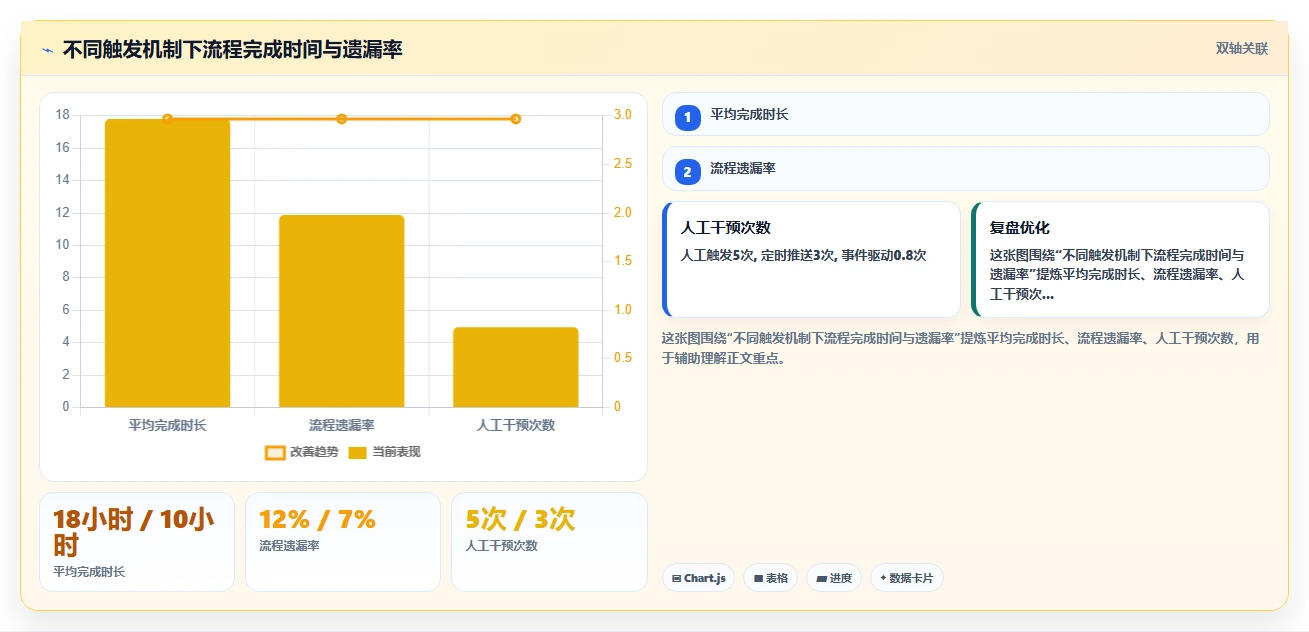Click the trend line point above 流程遗漏率
Image resolution: width=1309 pixels, height=632 pixels.
coord(342,119)
